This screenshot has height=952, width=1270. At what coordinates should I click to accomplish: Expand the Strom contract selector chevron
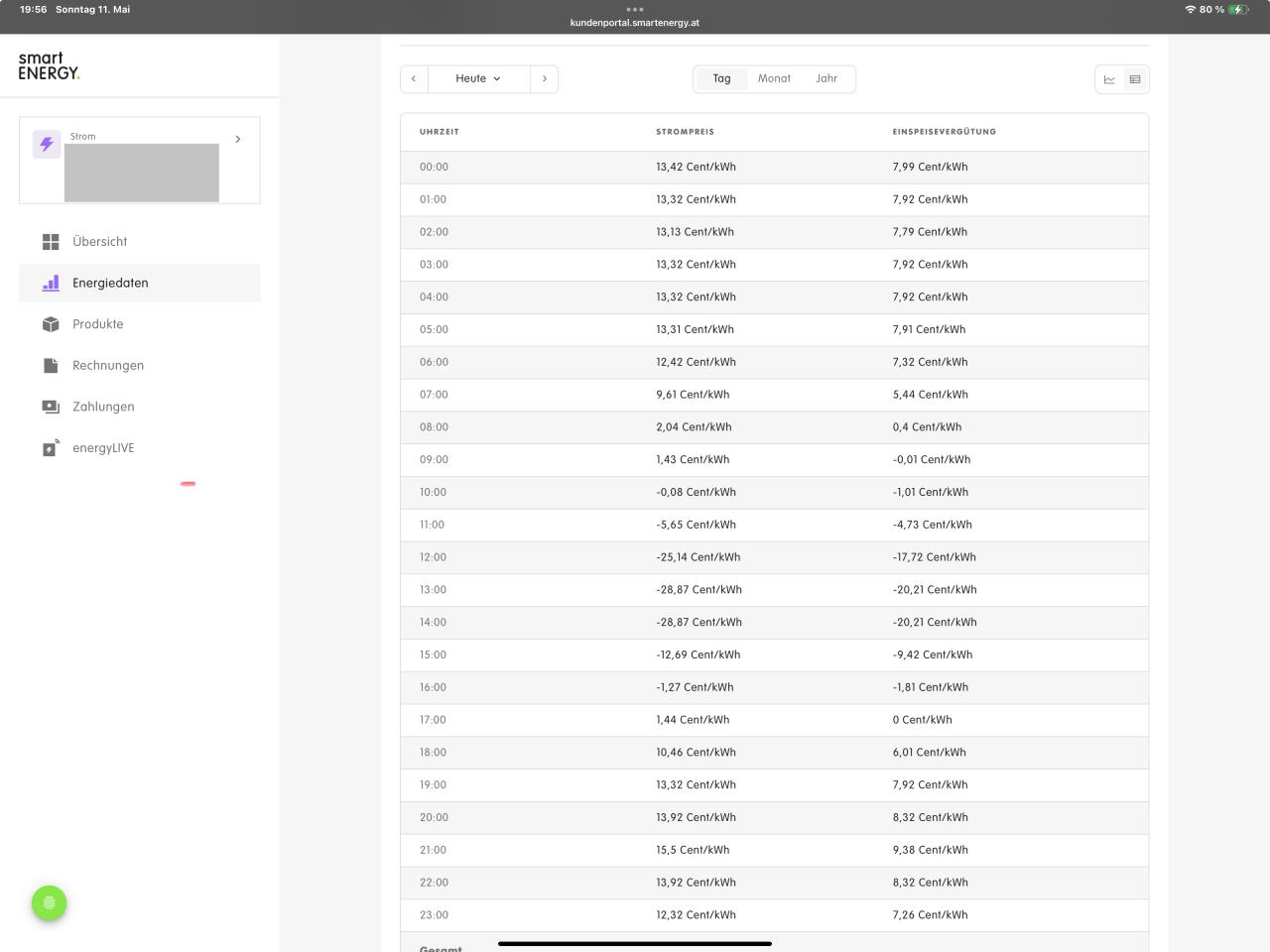pos(238,140)
